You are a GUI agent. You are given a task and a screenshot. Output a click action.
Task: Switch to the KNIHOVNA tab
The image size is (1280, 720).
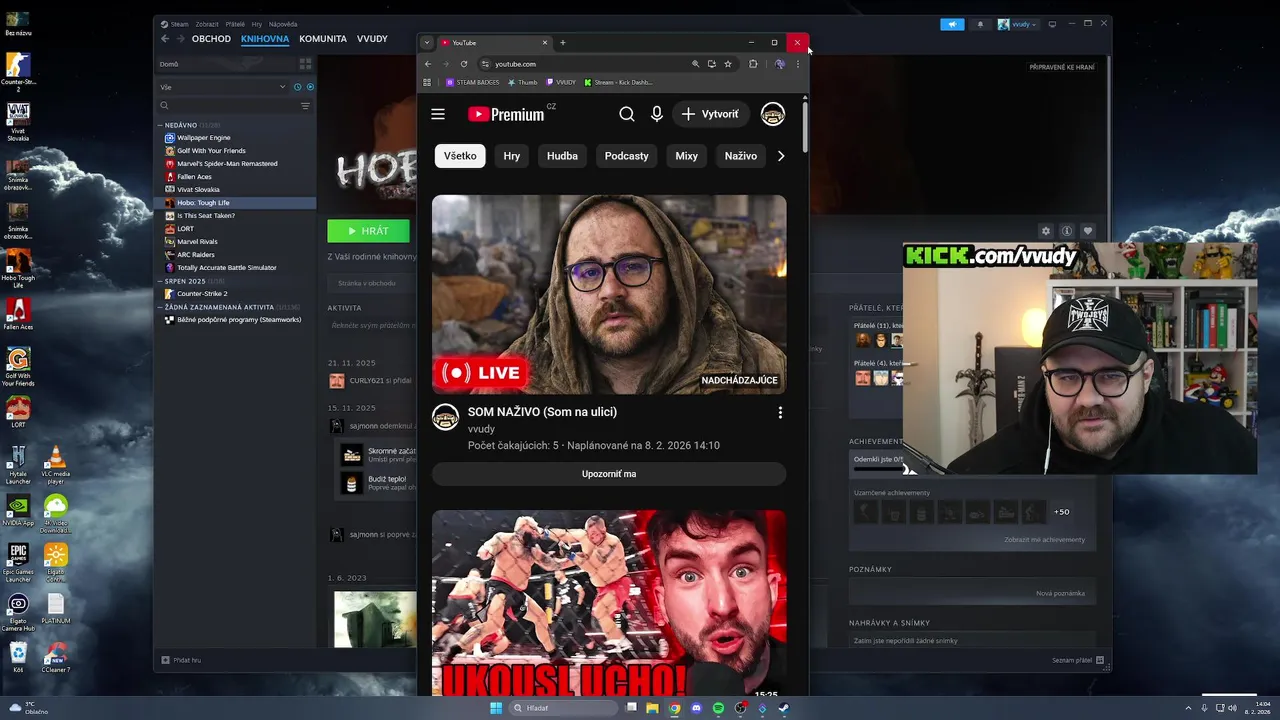coord(265,39)
